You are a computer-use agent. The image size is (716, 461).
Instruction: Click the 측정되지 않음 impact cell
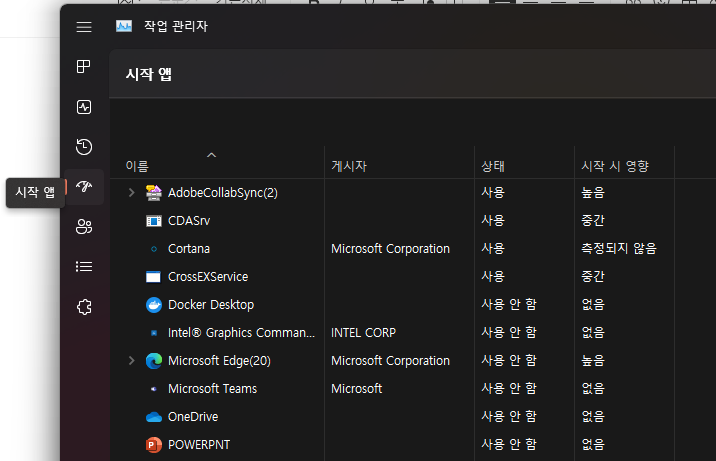[619, 249]
